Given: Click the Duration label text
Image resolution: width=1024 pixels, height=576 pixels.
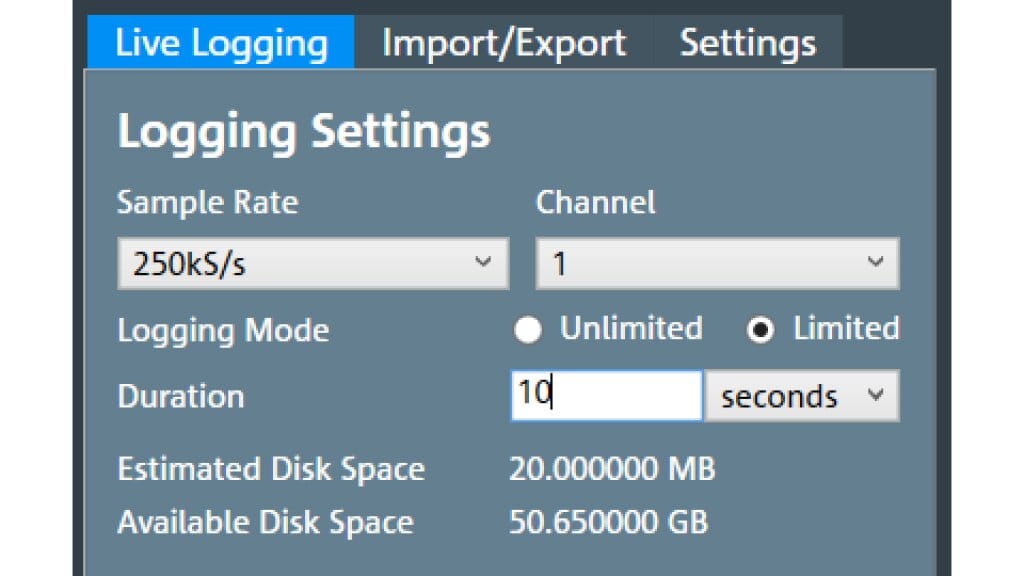Looking at the screenshot, I should click(181, 396).
